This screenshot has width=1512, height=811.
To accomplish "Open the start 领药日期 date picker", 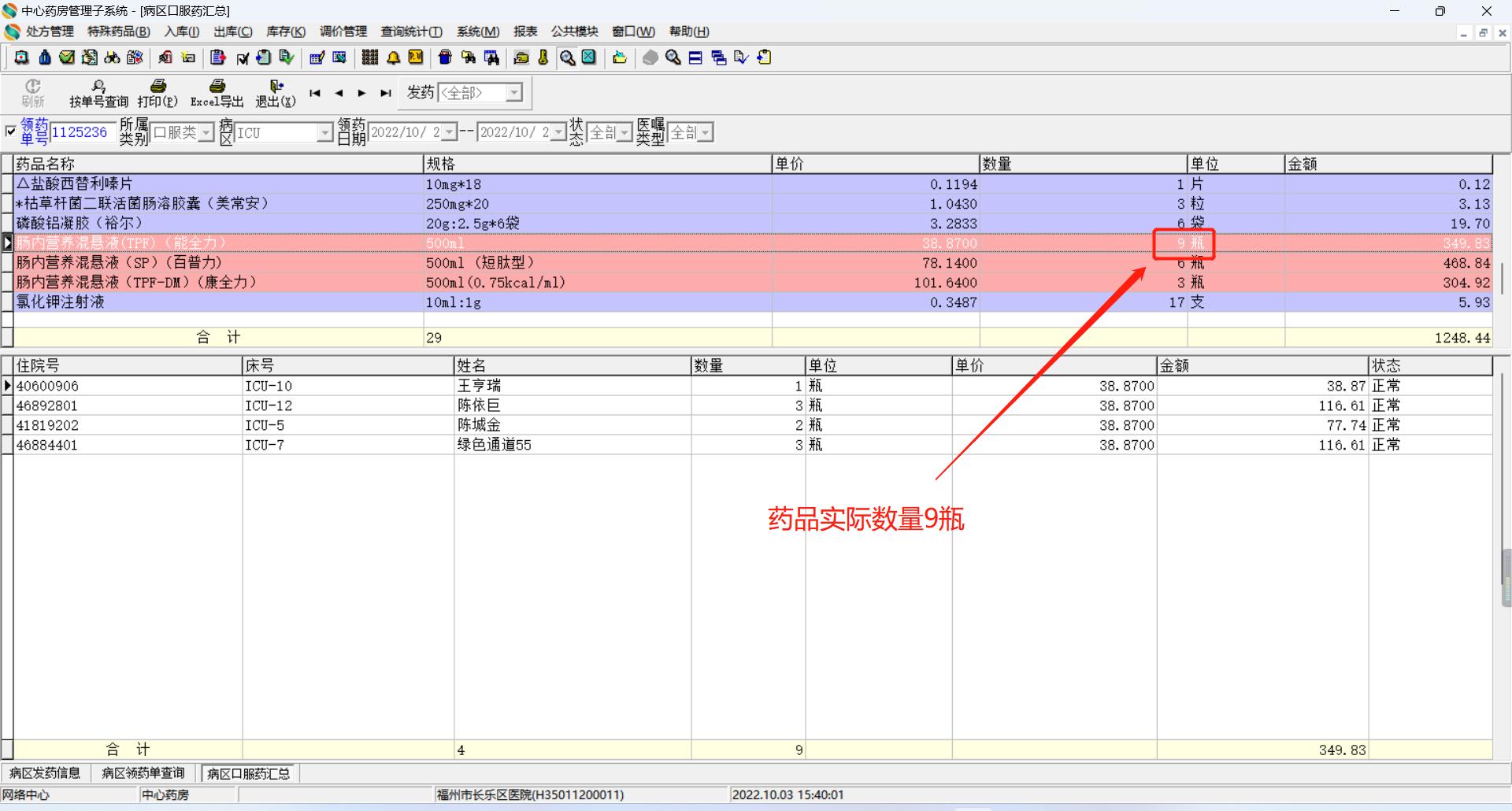I will (x=449, y=132).
